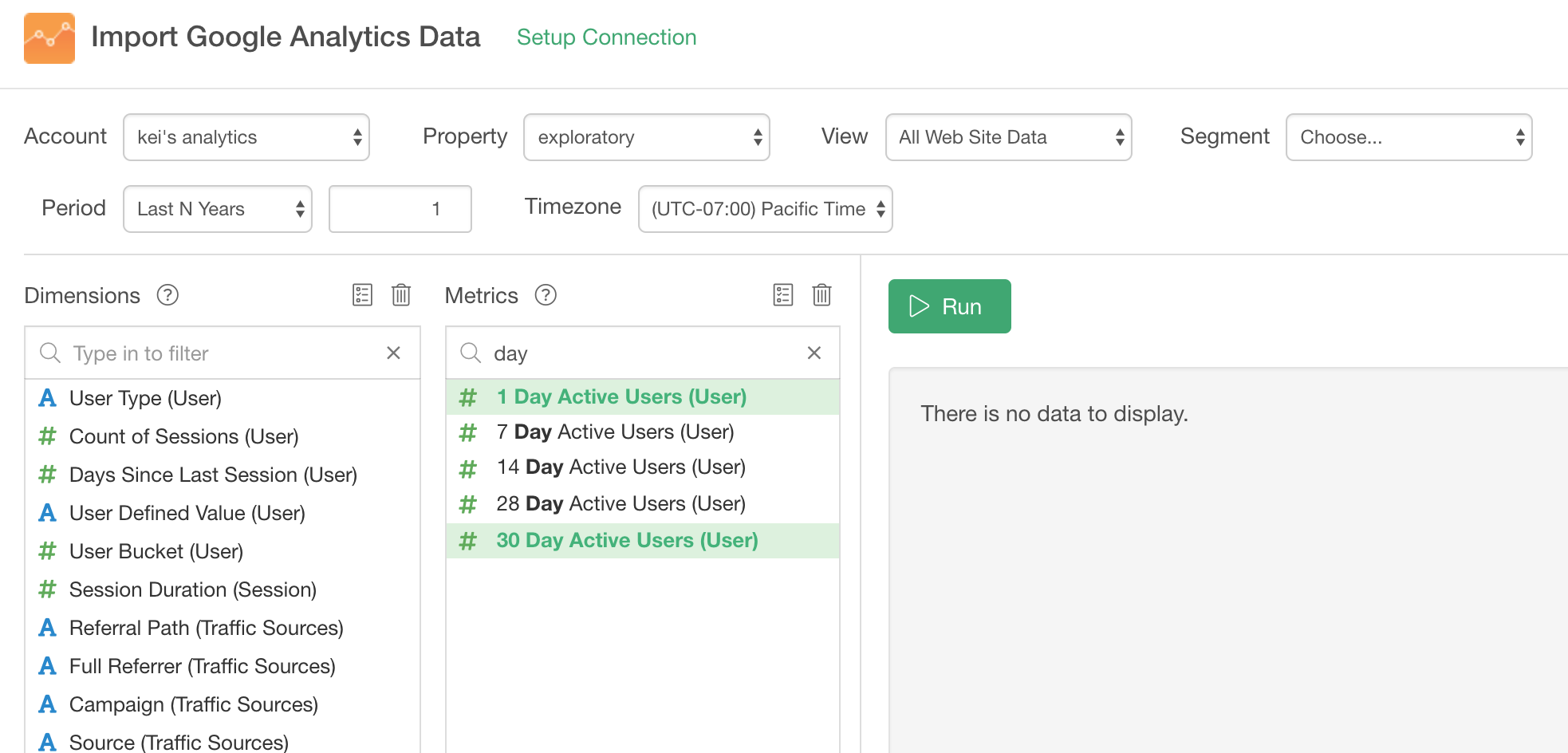This screenshot has height=753, width=1568.
Task: Open the Period dropdown showing Last N Years
Action: [218, 209]
